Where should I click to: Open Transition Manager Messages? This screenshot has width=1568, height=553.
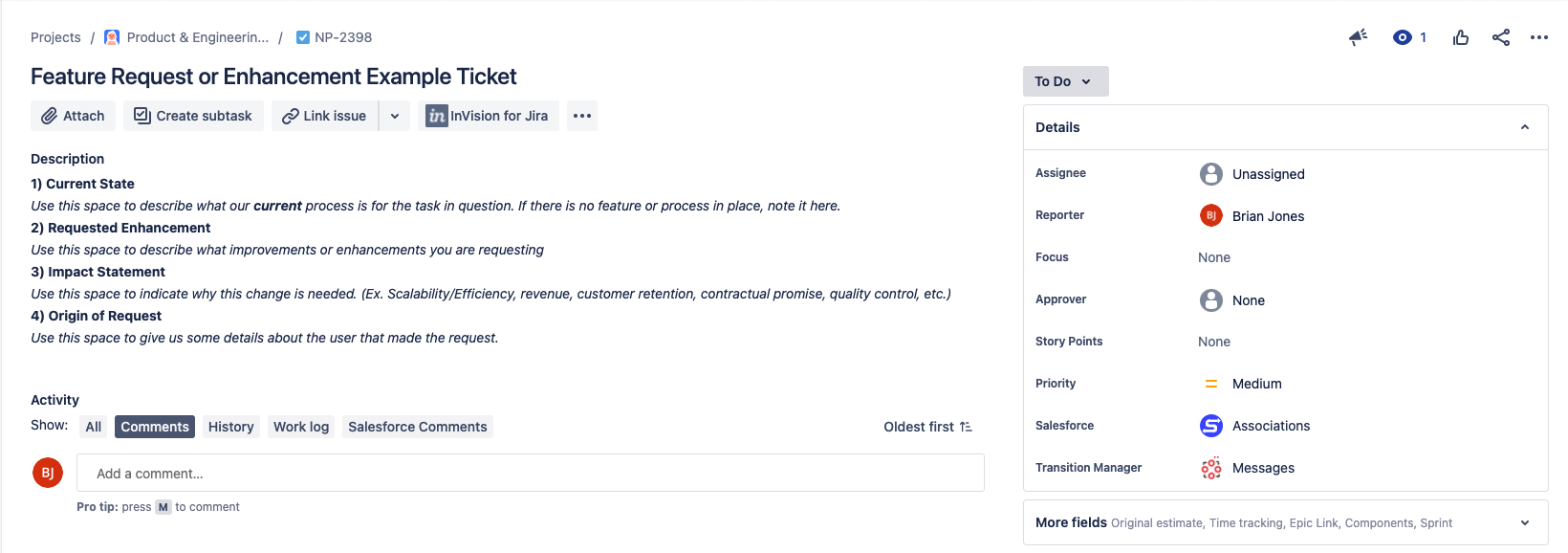click(1262, 468)
